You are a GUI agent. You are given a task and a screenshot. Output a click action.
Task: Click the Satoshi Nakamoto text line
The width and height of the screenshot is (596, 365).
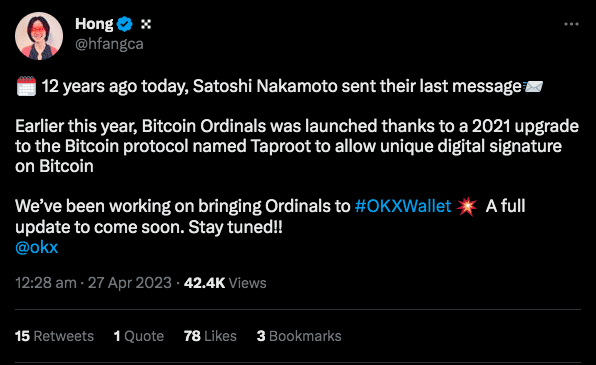280,86
